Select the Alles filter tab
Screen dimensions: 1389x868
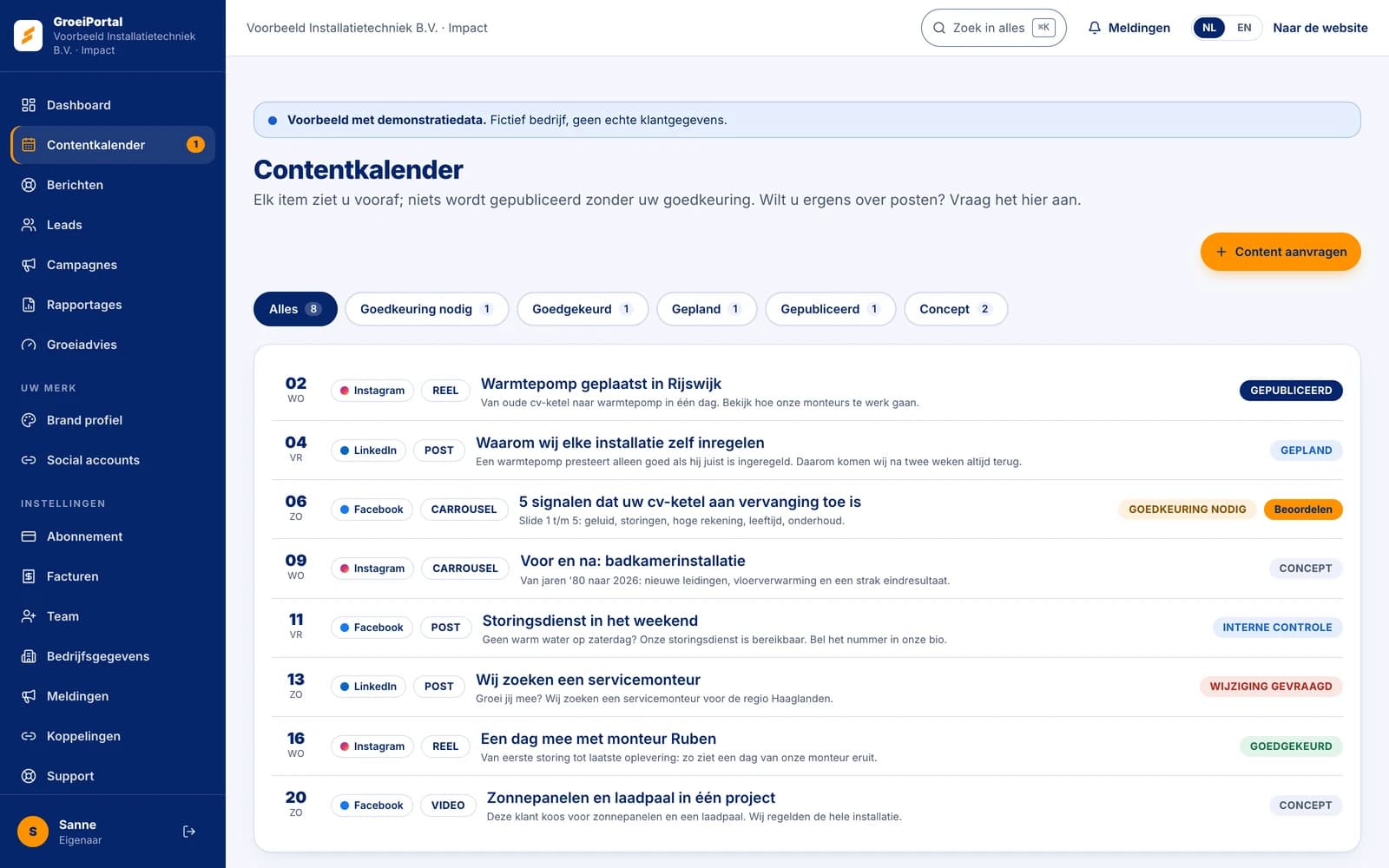(295, 309)
